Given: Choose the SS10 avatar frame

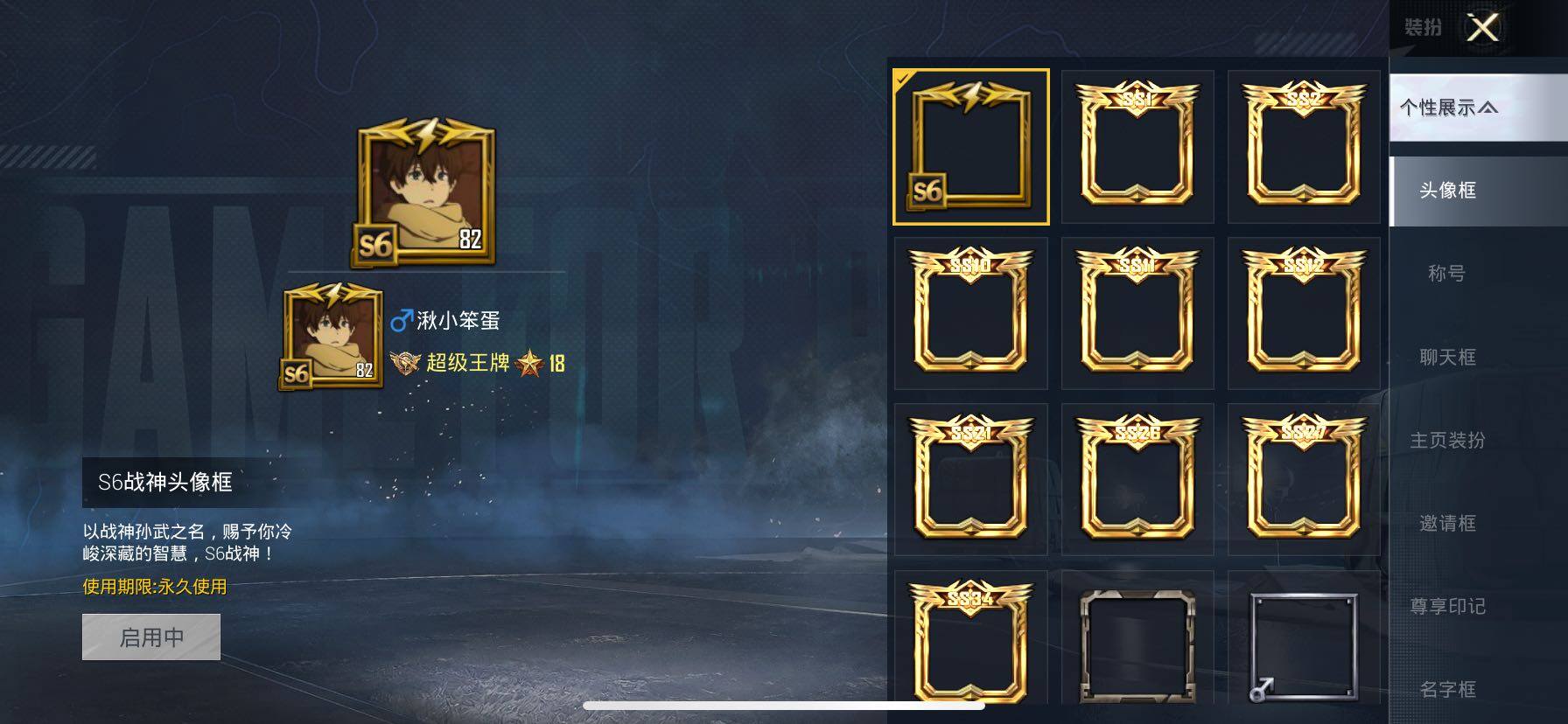Looking at the screenshot, I should pos(971,313).
